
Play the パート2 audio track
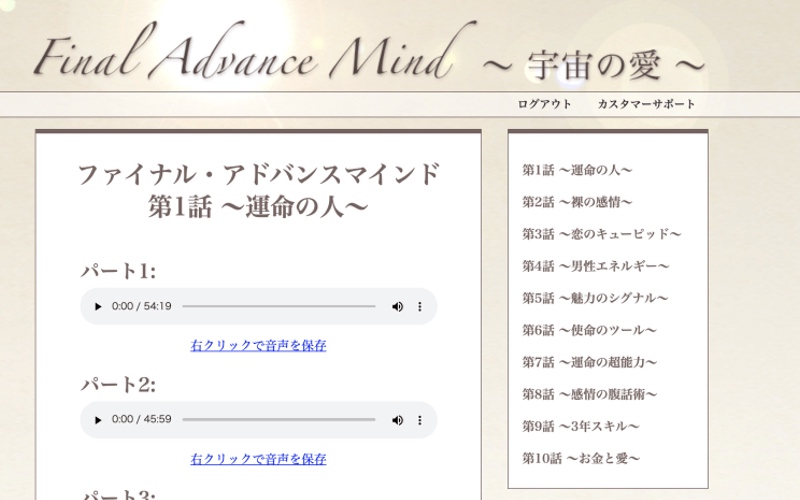[x=98, y=420]
